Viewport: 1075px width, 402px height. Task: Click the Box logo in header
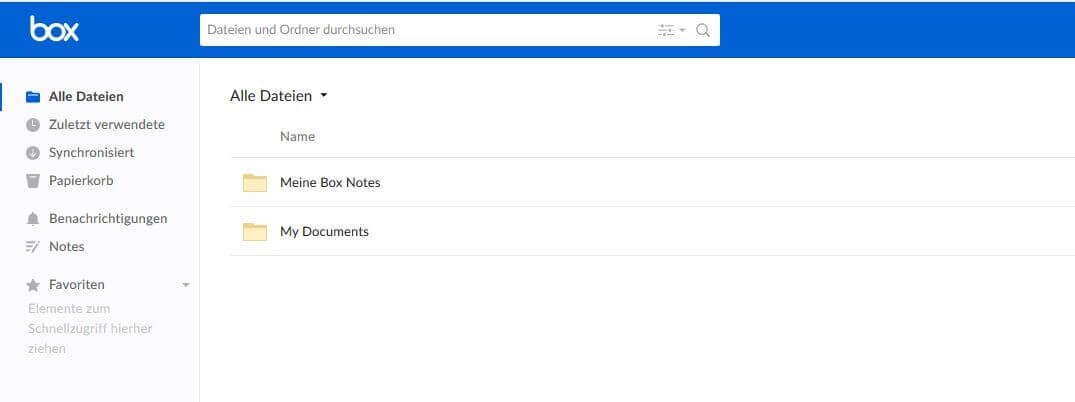54,30
